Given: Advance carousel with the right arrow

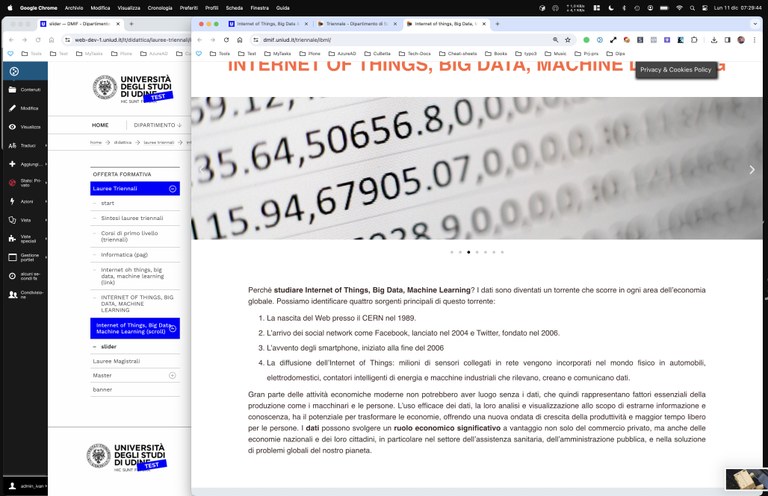Looking at the screenshot, I should click(752, 170).
